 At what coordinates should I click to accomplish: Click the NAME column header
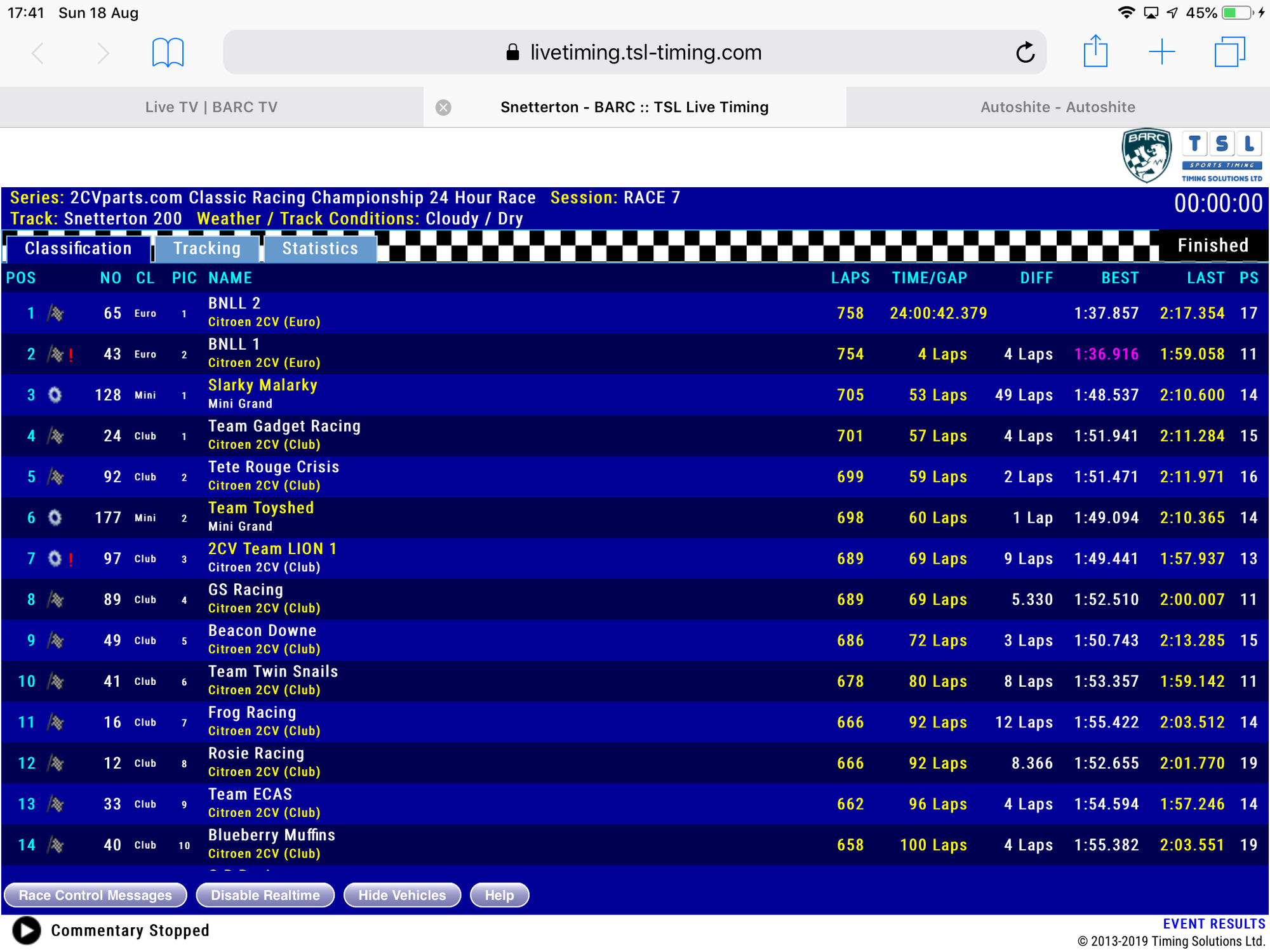click(x=231, y=278)
